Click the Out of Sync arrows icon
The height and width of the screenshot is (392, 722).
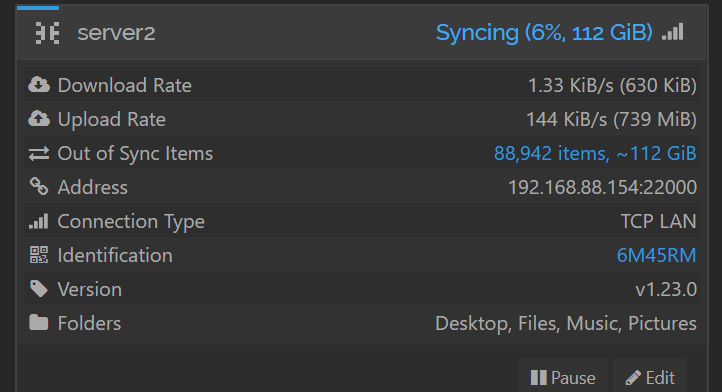tap(39, 153)
